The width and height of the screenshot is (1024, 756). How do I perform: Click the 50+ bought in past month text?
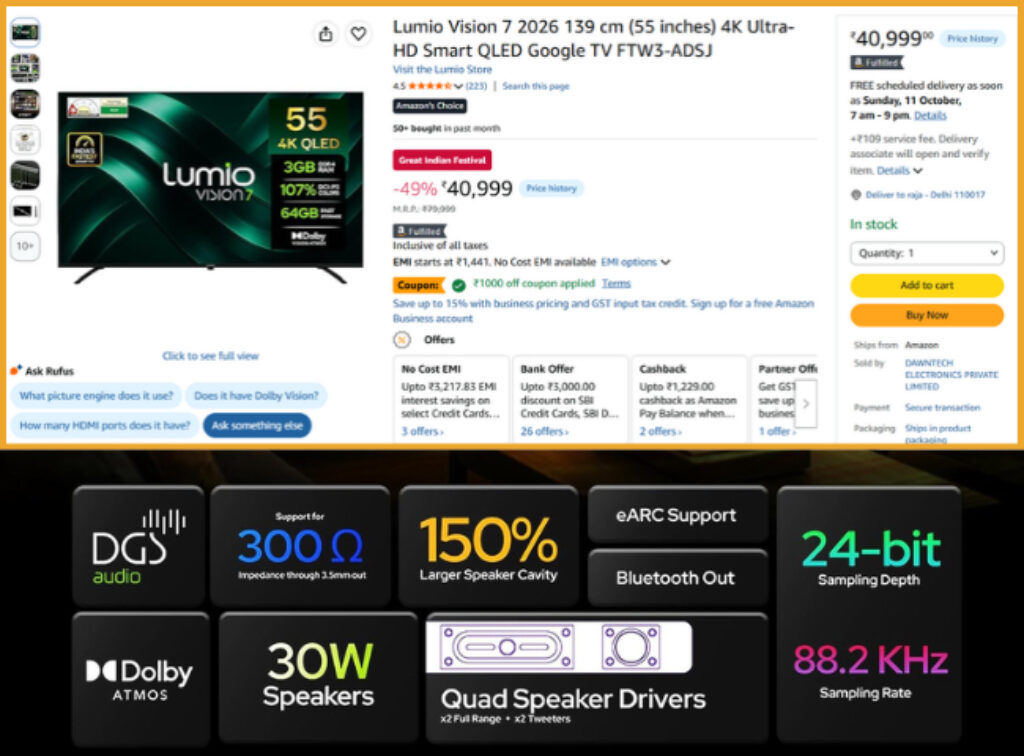[446, 129]
